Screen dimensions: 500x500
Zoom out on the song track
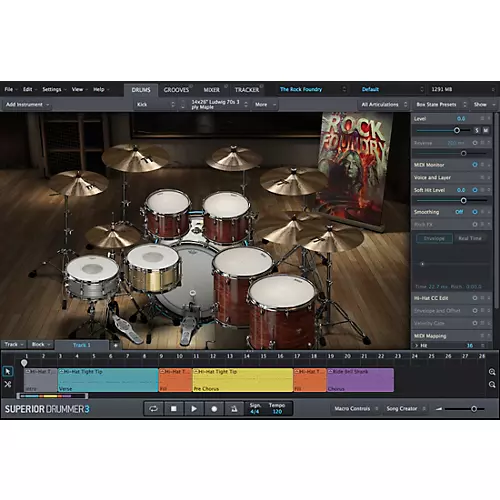pos(492,385)
